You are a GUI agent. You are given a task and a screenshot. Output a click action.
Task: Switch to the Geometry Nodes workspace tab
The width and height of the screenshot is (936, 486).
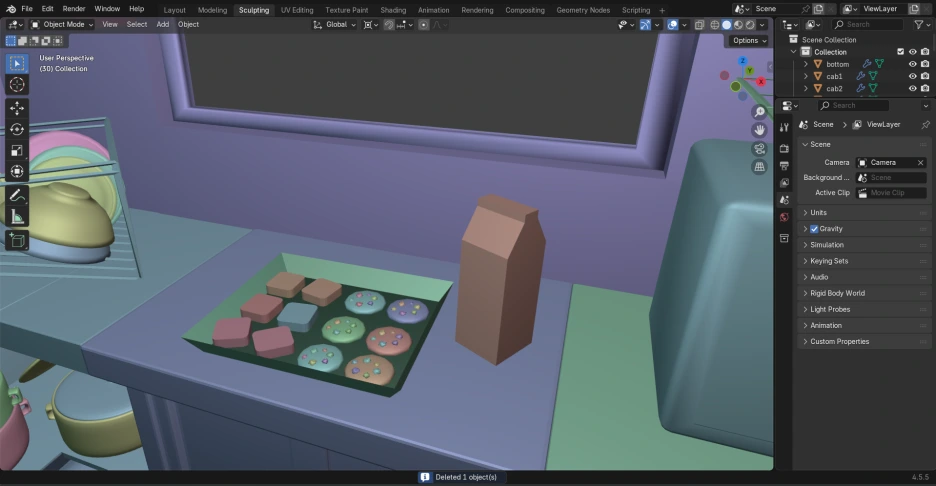(x=583, y=10)
